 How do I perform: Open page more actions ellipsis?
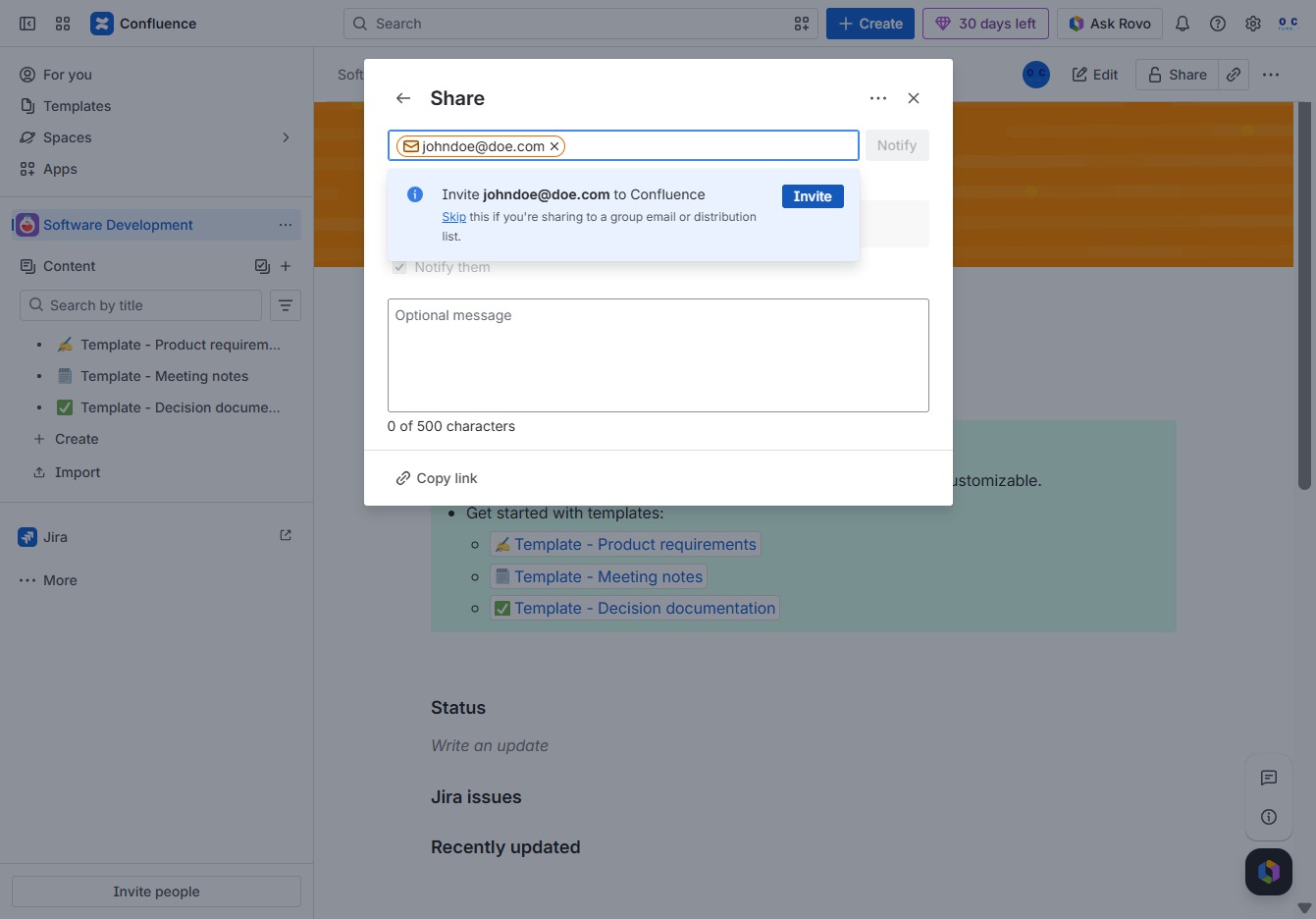click(1271, 75)
